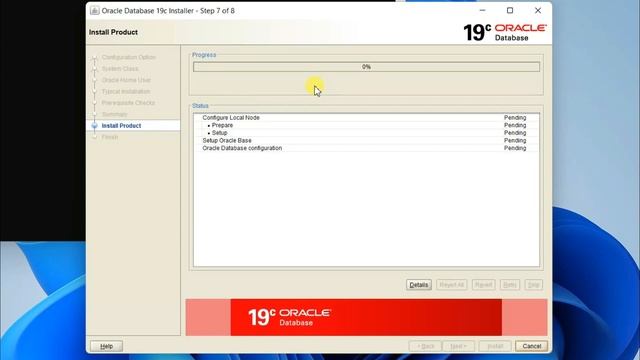The image size is (640, 360).
Task: Select the Summary step
Action: 114,114
